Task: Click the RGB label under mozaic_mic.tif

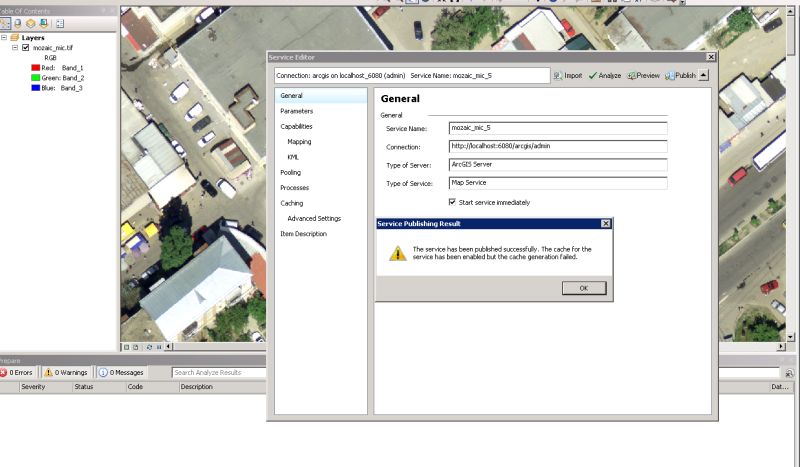Action: tap(50, 58)
